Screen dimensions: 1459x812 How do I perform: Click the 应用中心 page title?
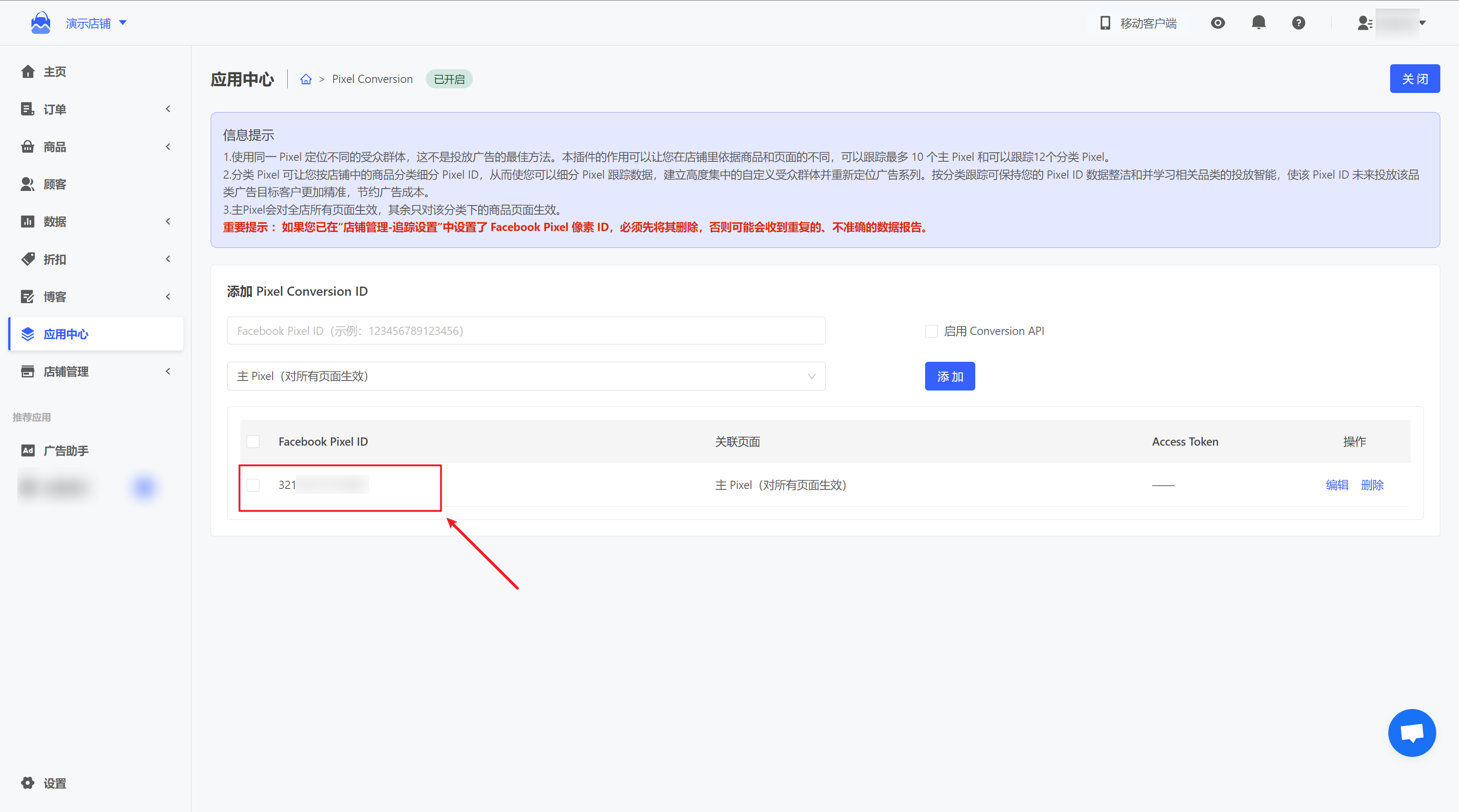coord(243,79)
